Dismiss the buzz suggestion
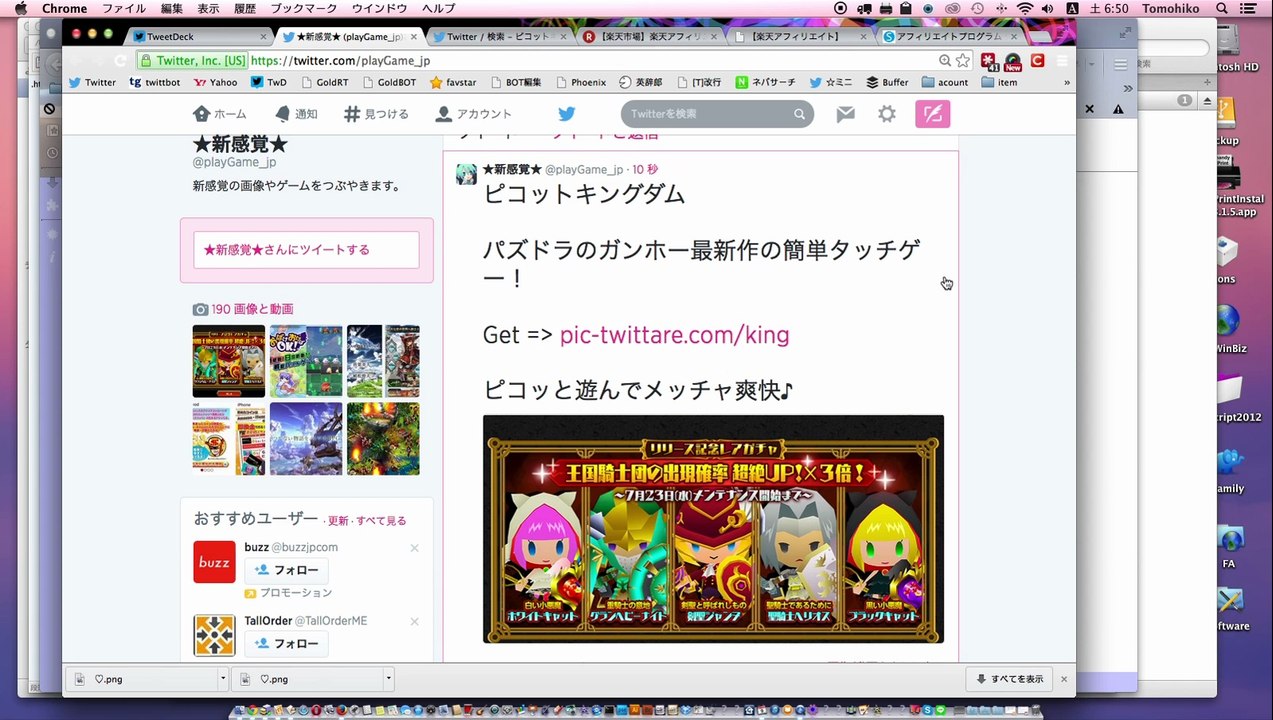Viewport: 1273px width, 720px height. pos(414,548)
